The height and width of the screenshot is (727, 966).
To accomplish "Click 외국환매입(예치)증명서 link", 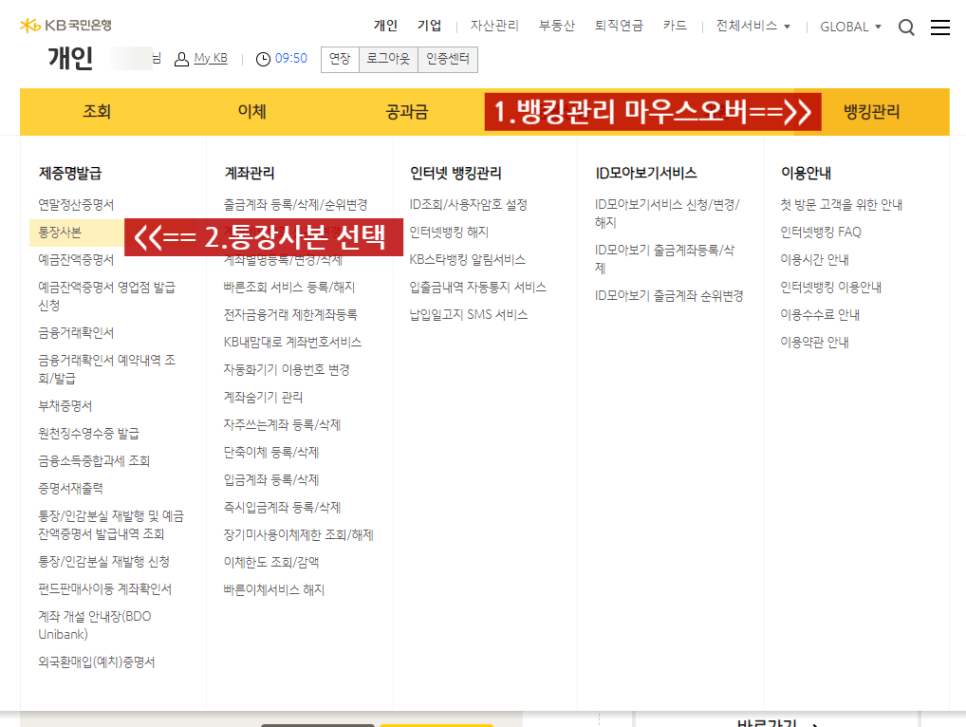I will coord(97,662).
